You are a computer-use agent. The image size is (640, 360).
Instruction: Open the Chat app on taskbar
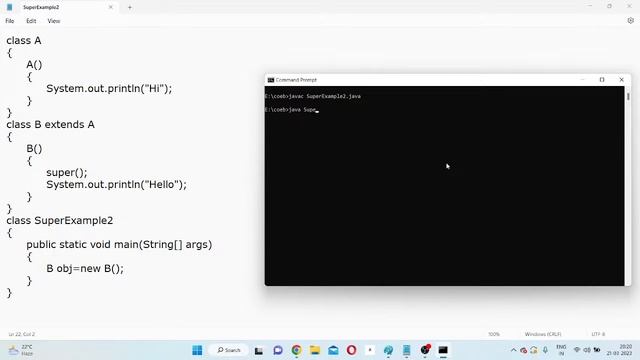(278, 350)
